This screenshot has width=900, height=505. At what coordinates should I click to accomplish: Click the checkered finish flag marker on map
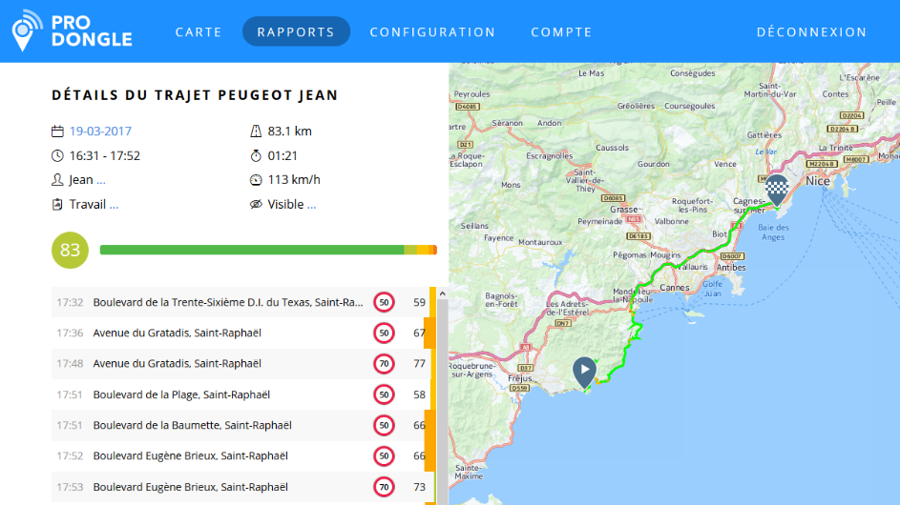click(777, 188)
